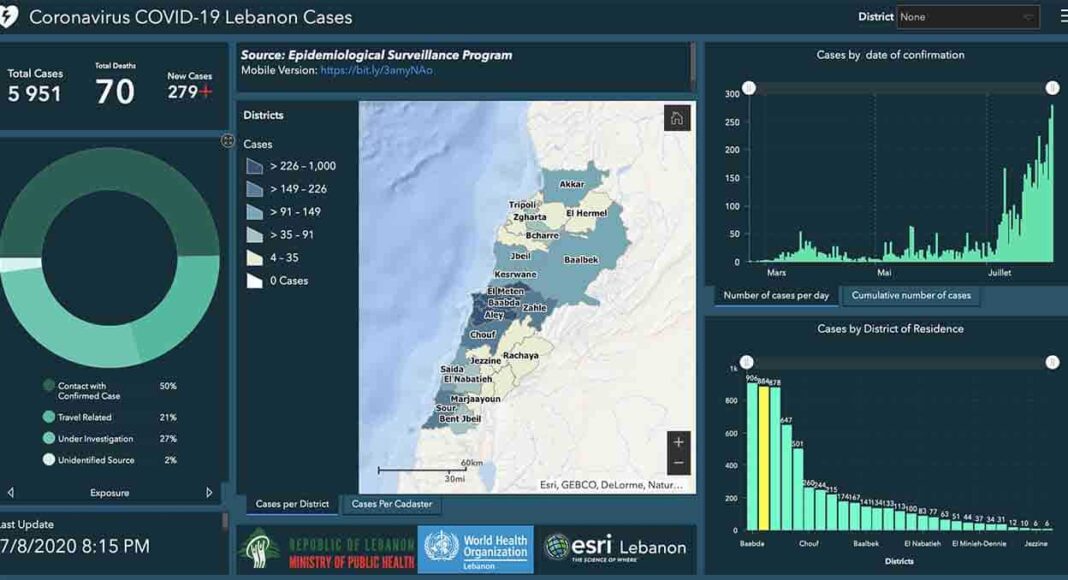Open the hamburger menu at top right
1068x580 pixels.
[1062, 16]
